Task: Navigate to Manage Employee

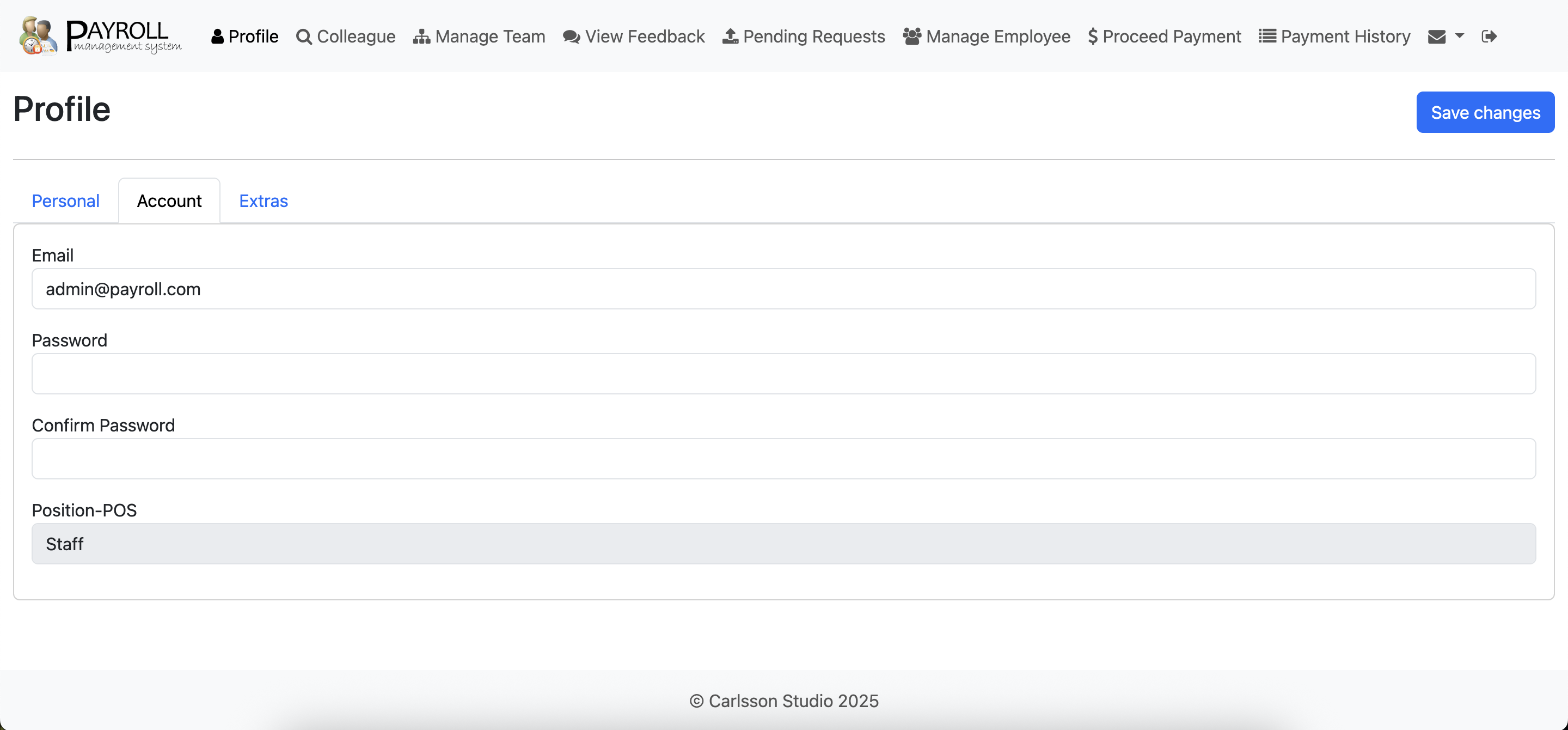Action: tap(987, 36)
